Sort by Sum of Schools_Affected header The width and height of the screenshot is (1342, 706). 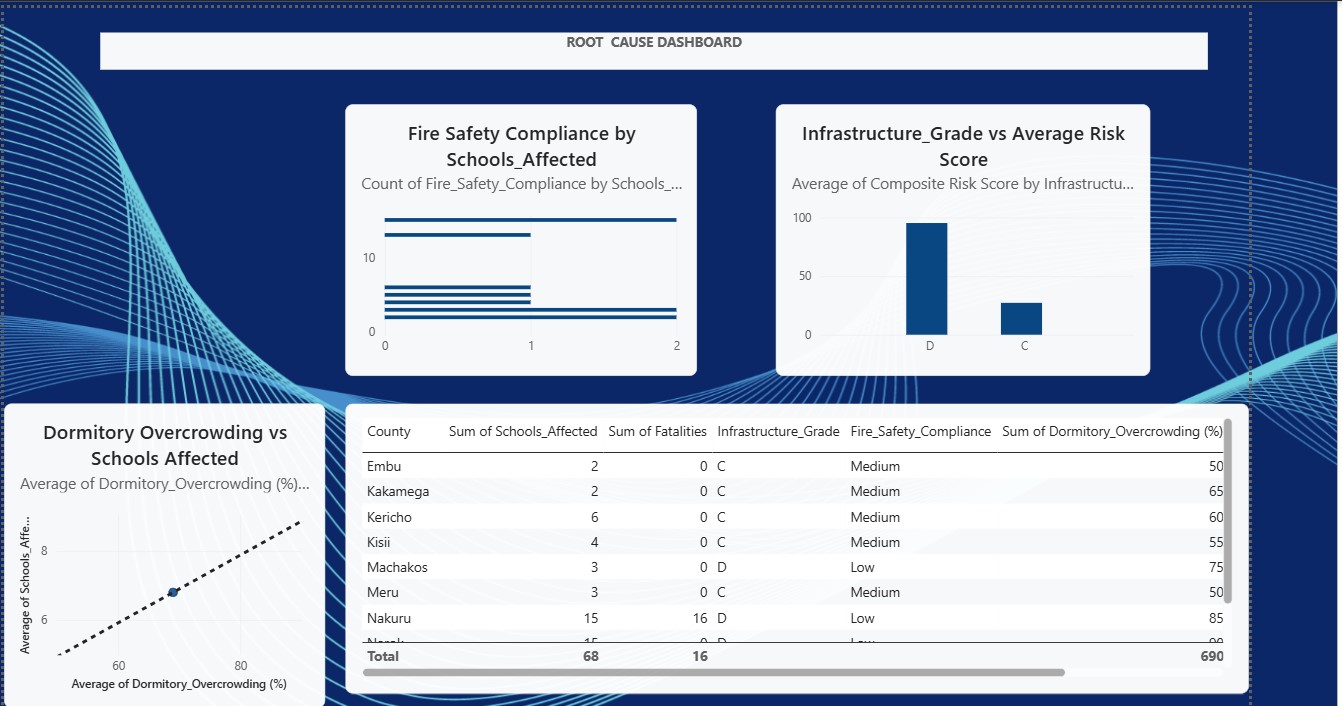pyautogui.click(x=522, y=432)
